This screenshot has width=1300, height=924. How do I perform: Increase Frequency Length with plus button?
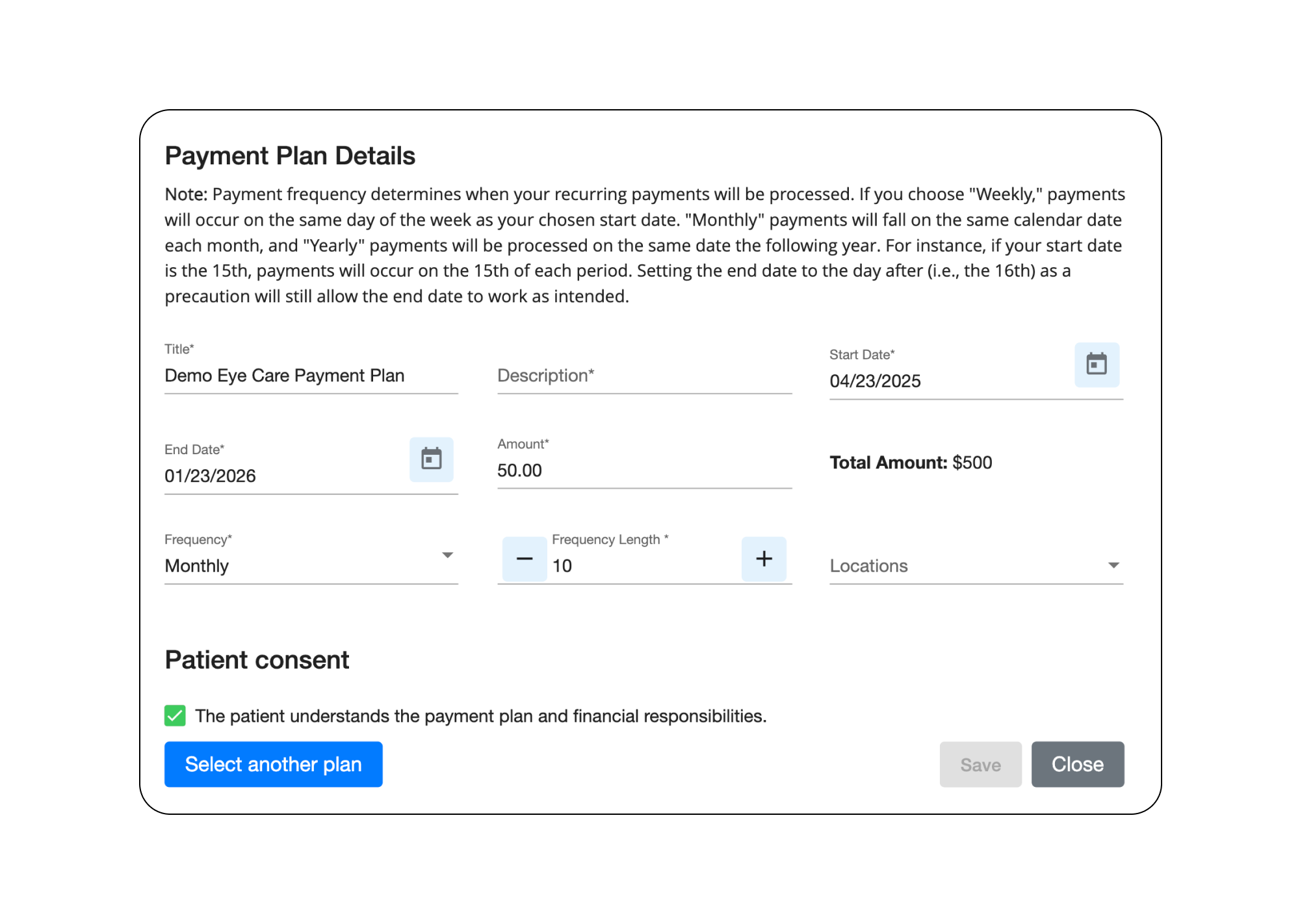tap(764, 559)
